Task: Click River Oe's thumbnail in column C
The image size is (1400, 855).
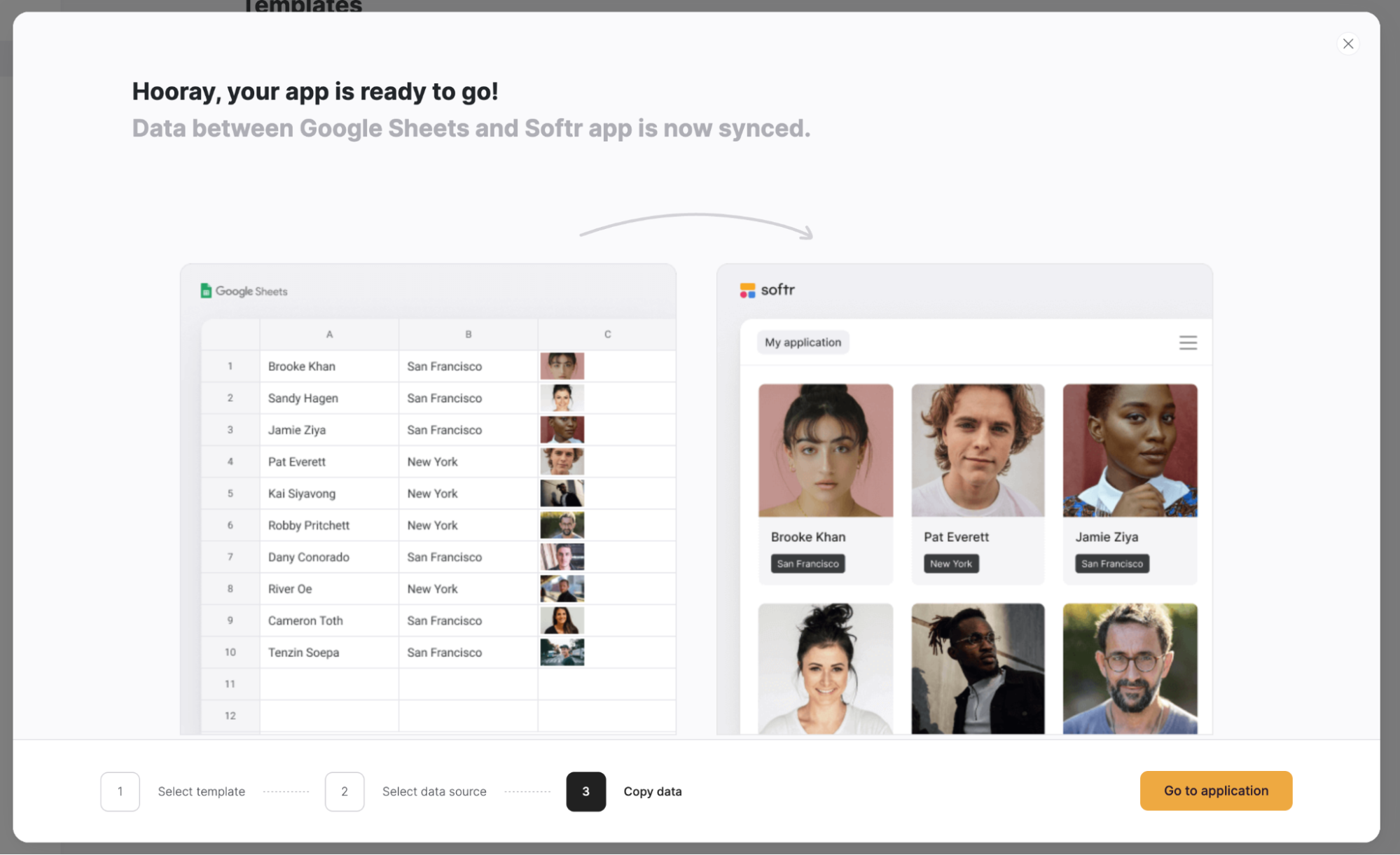Action: coord(562,589)
